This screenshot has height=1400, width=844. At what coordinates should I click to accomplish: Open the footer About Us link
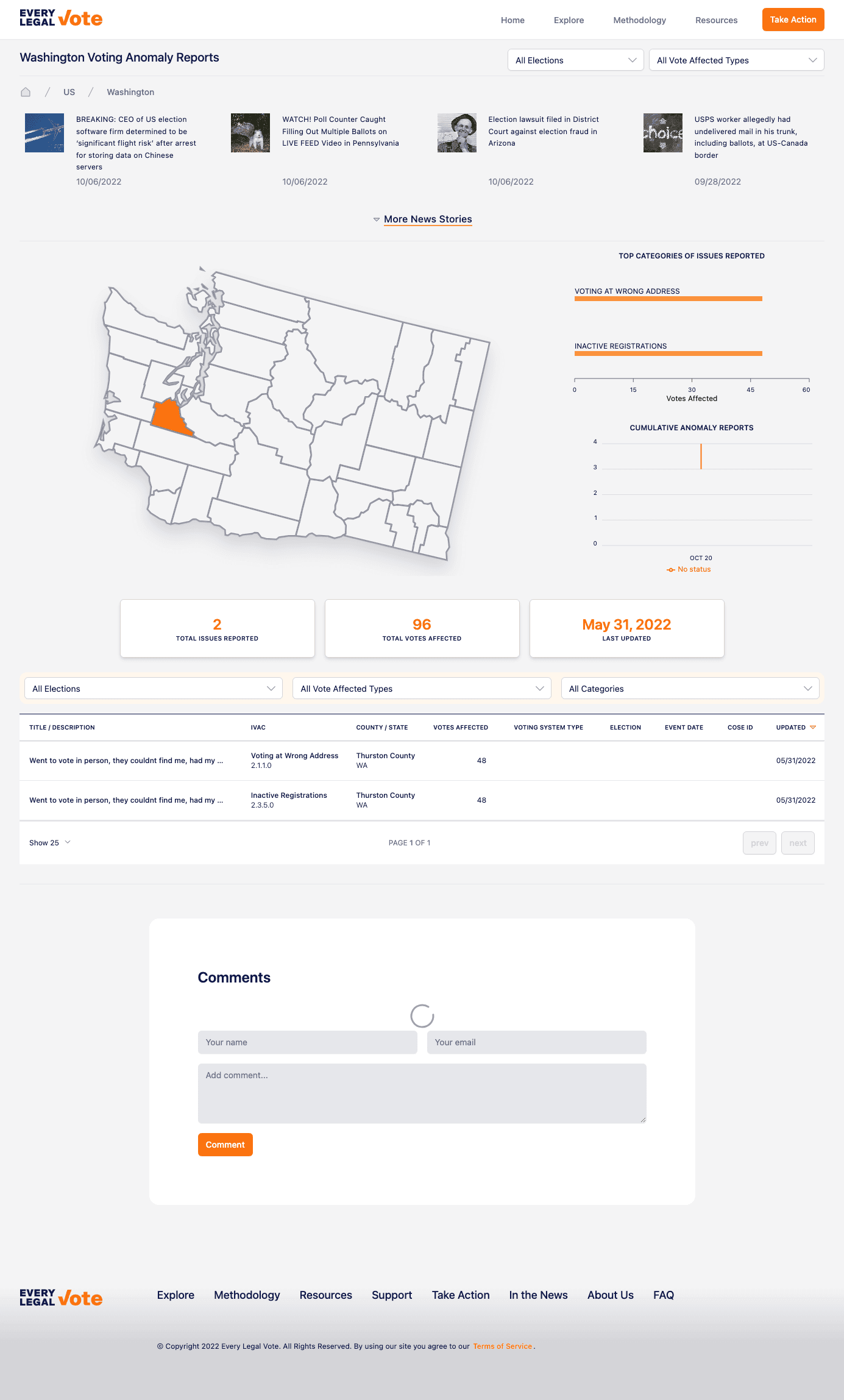click(610, 1295)
